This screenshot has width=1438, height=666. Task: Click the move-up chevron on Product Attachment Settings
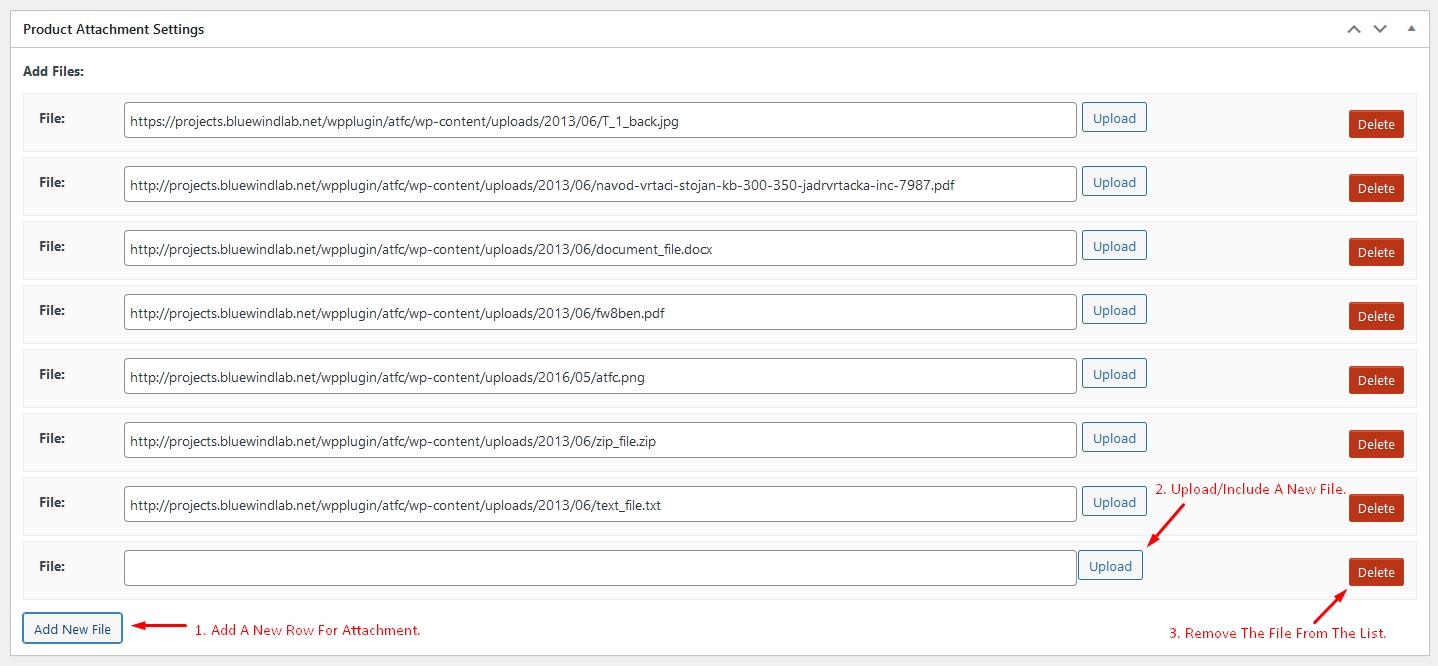tap(1353, 29)
